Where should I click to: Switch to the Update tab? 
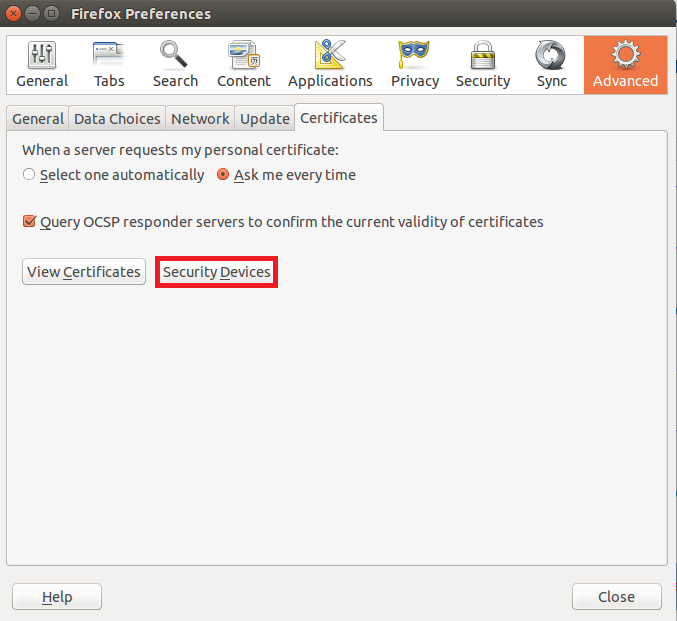[x=265, y=119]
